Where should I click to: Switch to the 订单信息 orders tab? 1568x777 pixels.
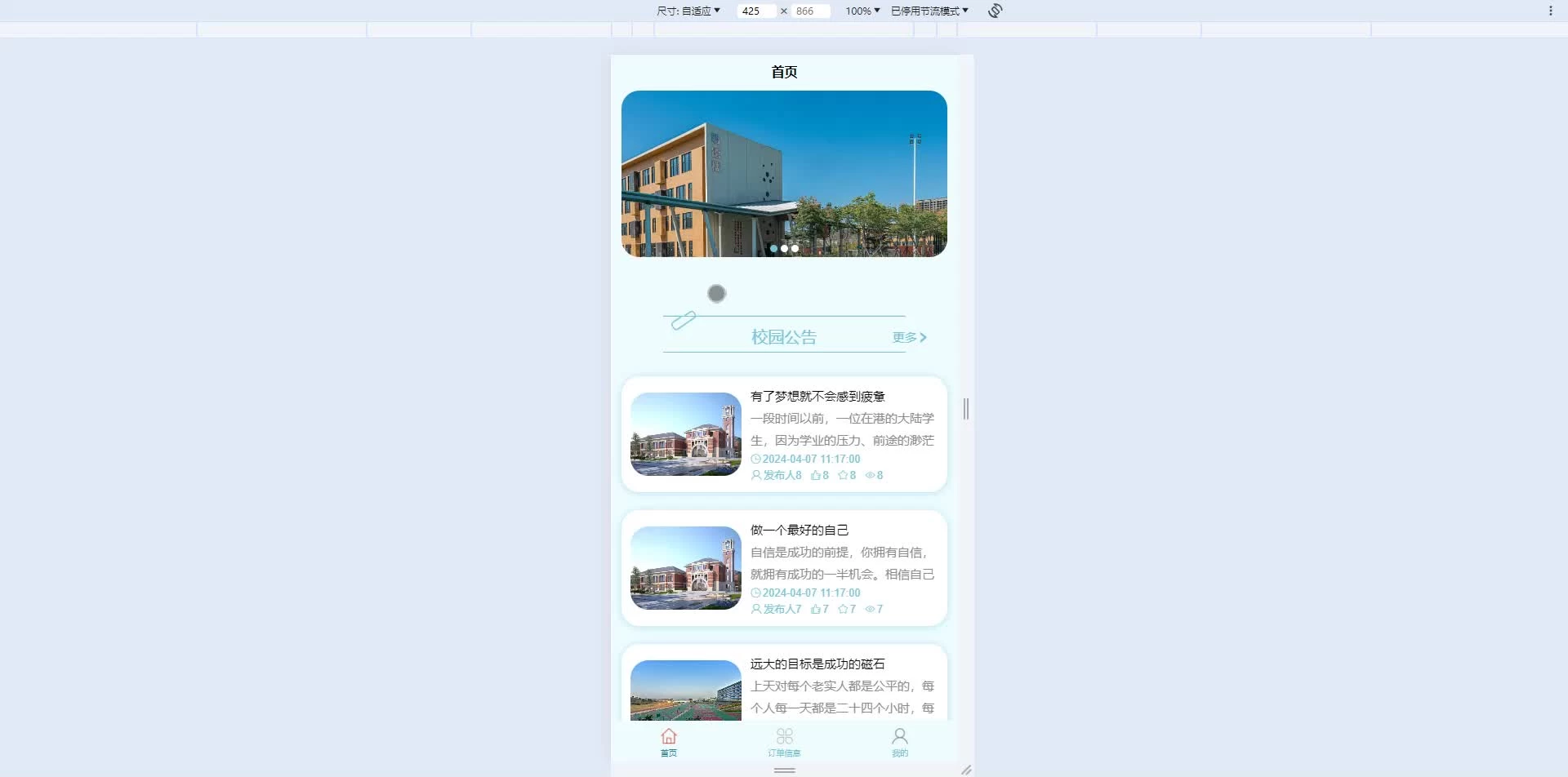click(x=784, y=742)
